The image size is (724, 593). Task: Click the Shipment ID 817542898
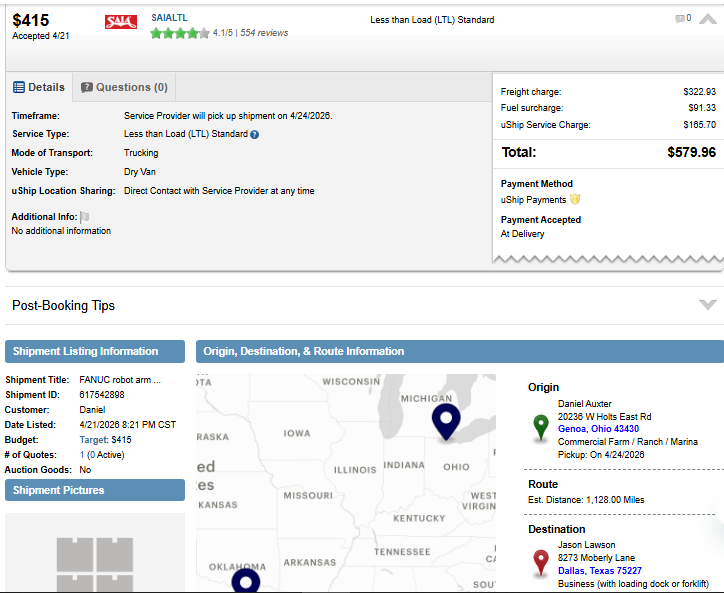click(x=102, y=395)
